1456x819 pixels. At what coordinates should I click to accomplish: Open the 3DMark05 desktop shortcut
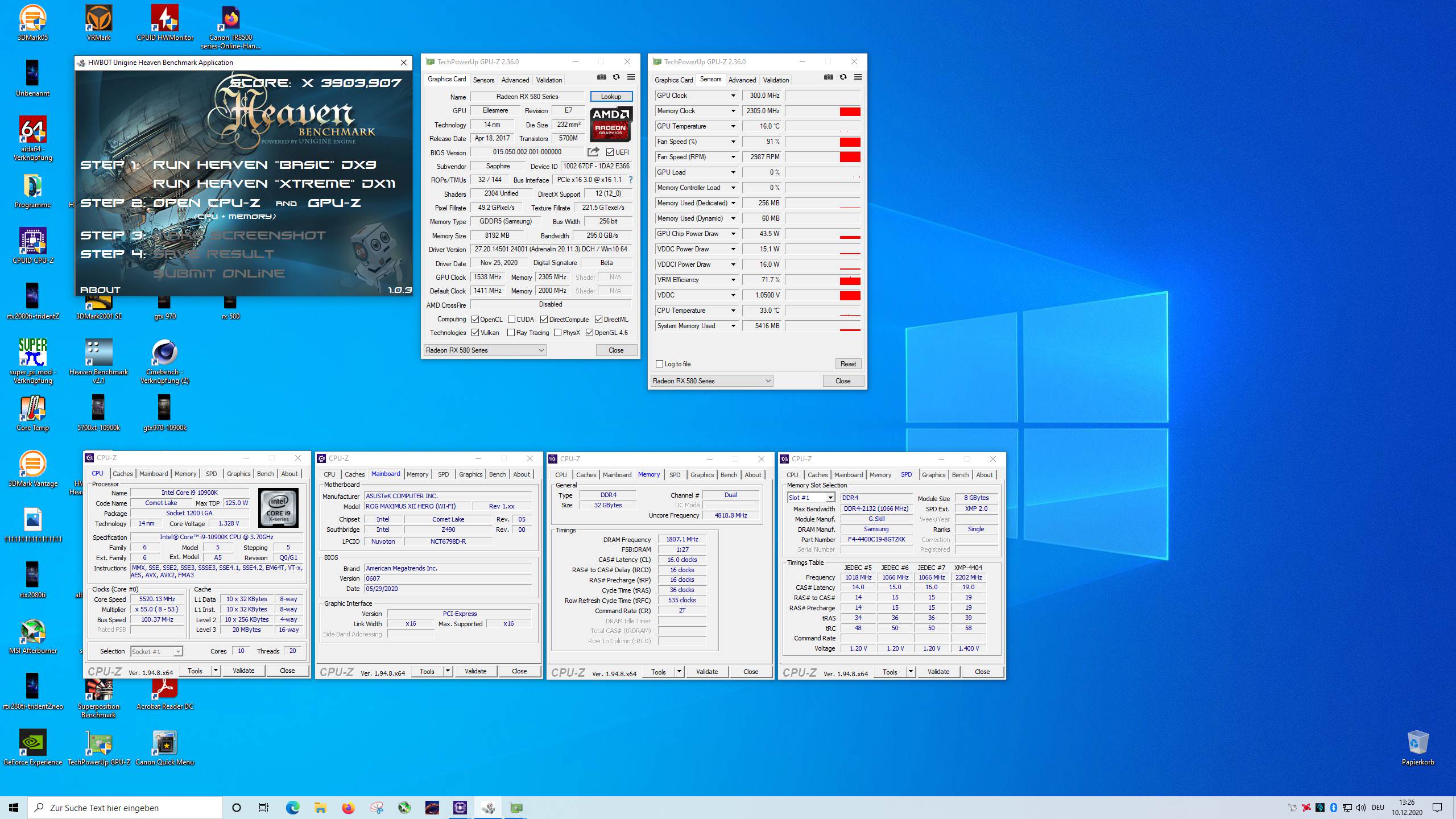(32, 23)
